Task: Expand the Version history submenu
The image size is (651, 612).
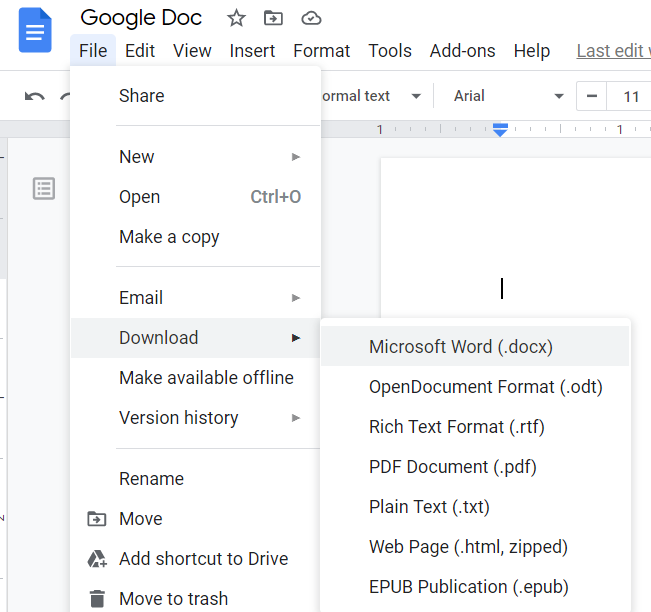Action: click(x=196, y=418)
